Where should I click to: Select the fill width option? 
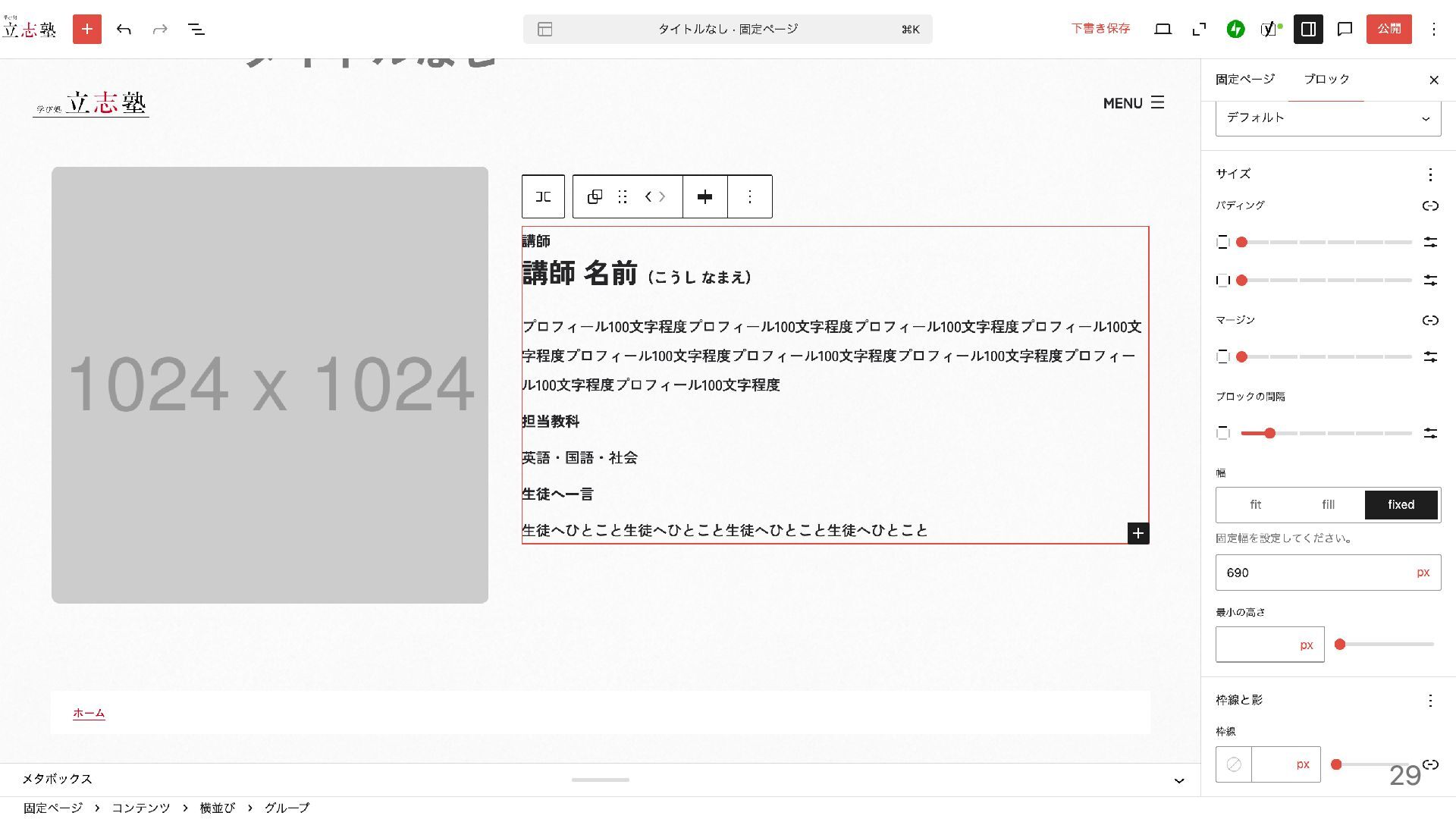(x=1328, y=505)
